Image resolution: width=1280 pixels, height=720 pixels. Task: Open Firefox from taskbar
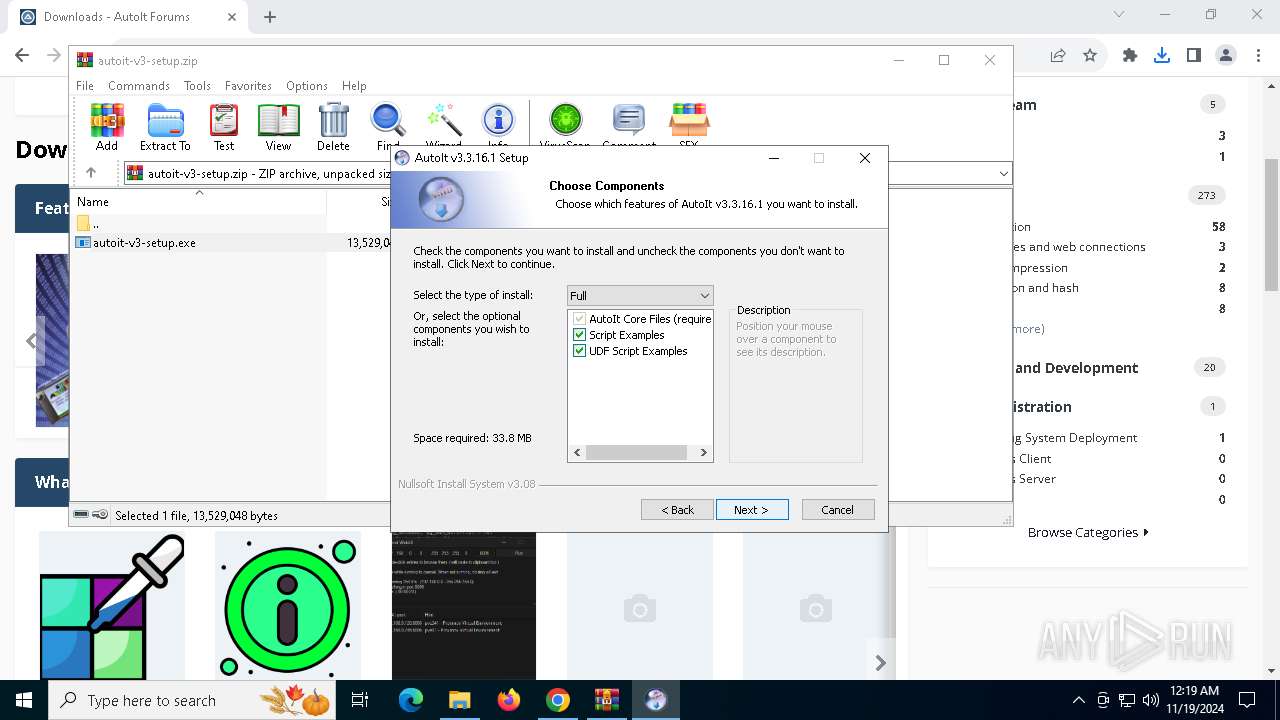[508, 700]
